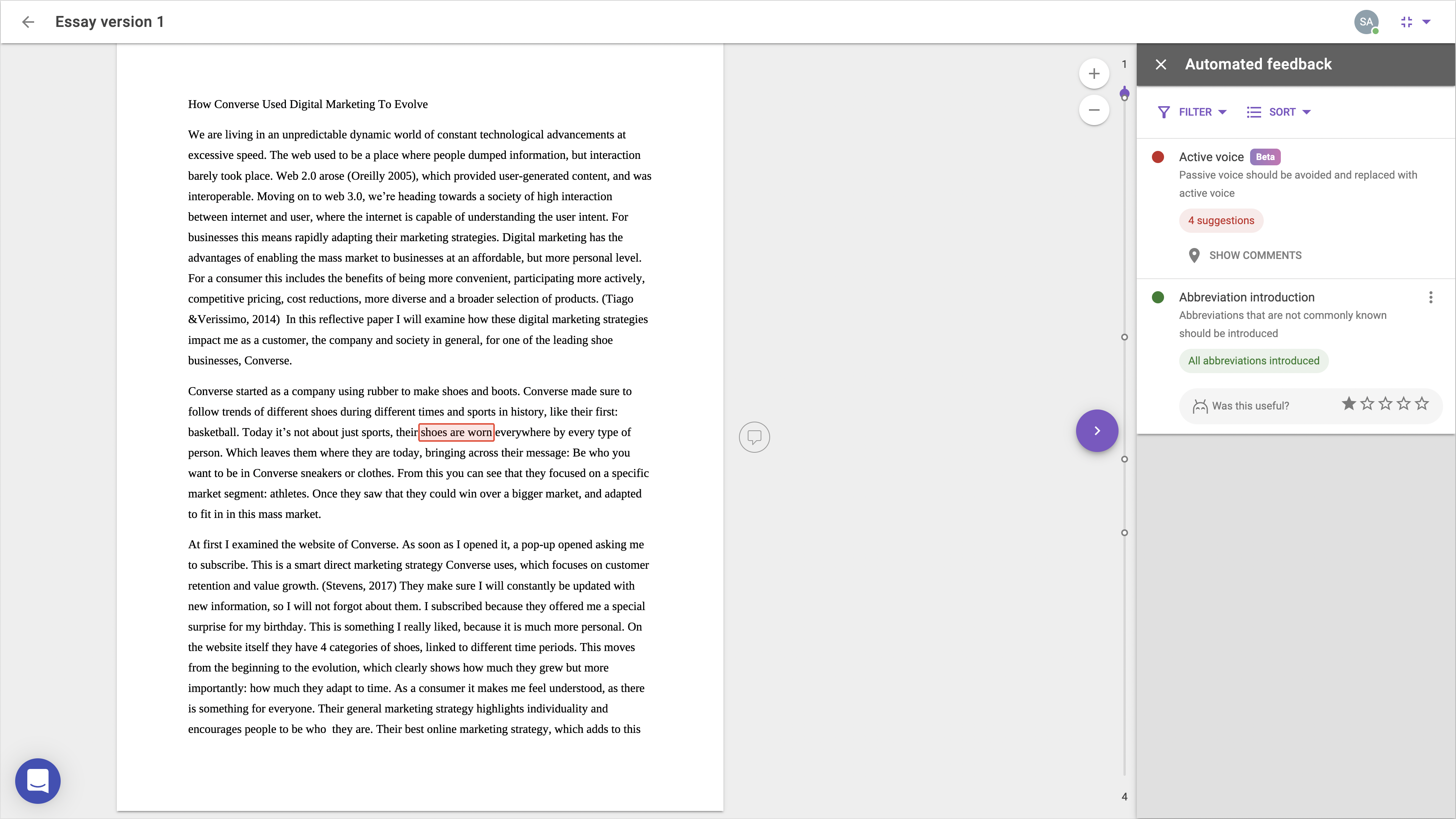Viewport: 1456px width, 819px height.
Task: Jump to the second page scroll marker
Action: (1124, 337)
